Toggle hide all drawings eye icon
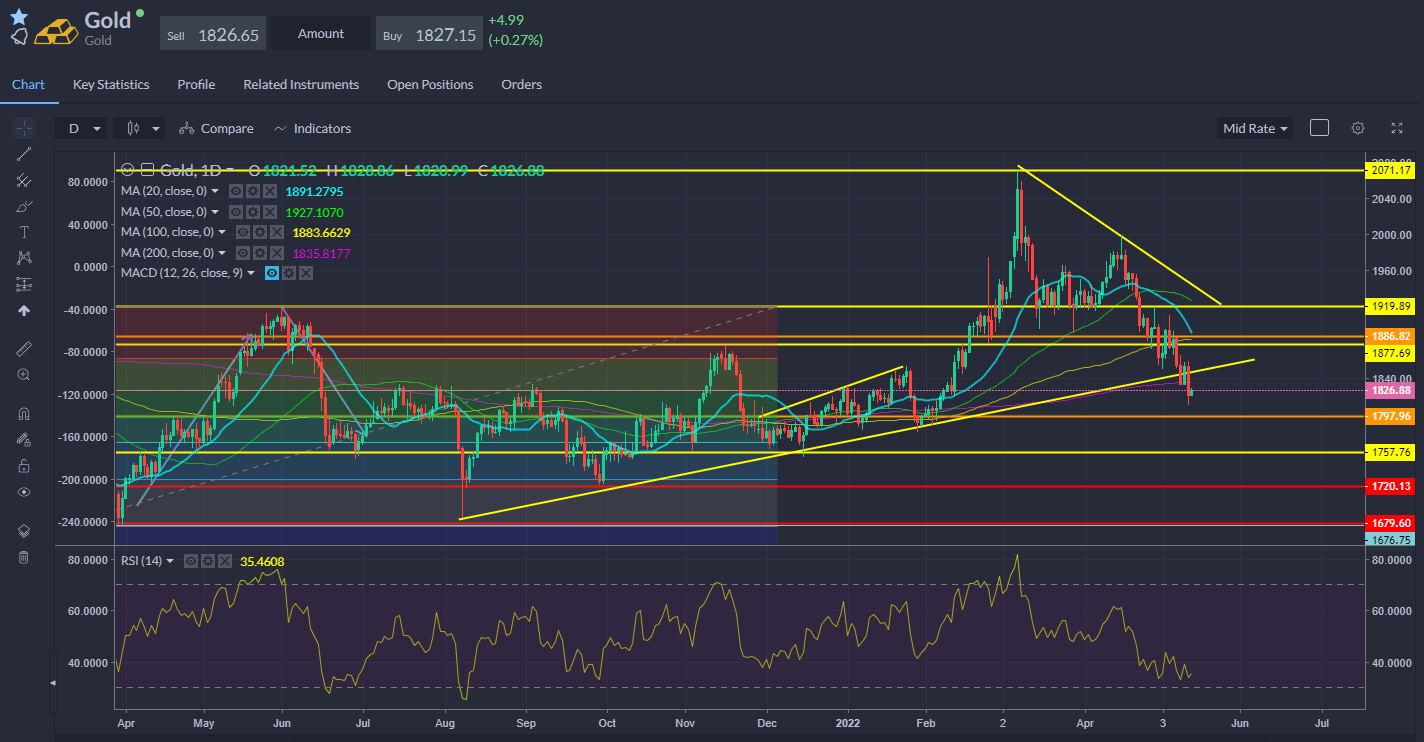 pos(24,491)
